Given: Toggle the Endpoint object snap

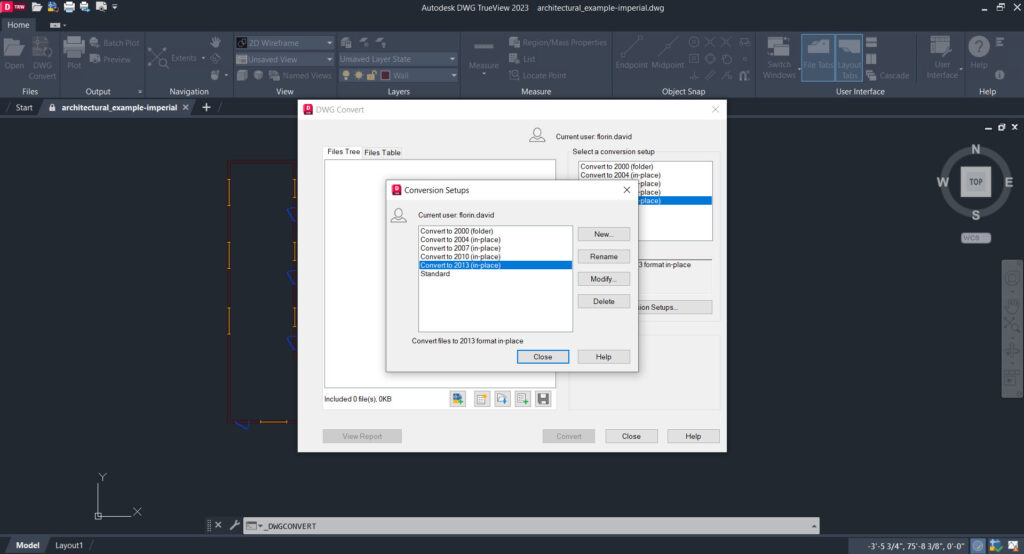Looking at the screenshot, I should (632, 52).
